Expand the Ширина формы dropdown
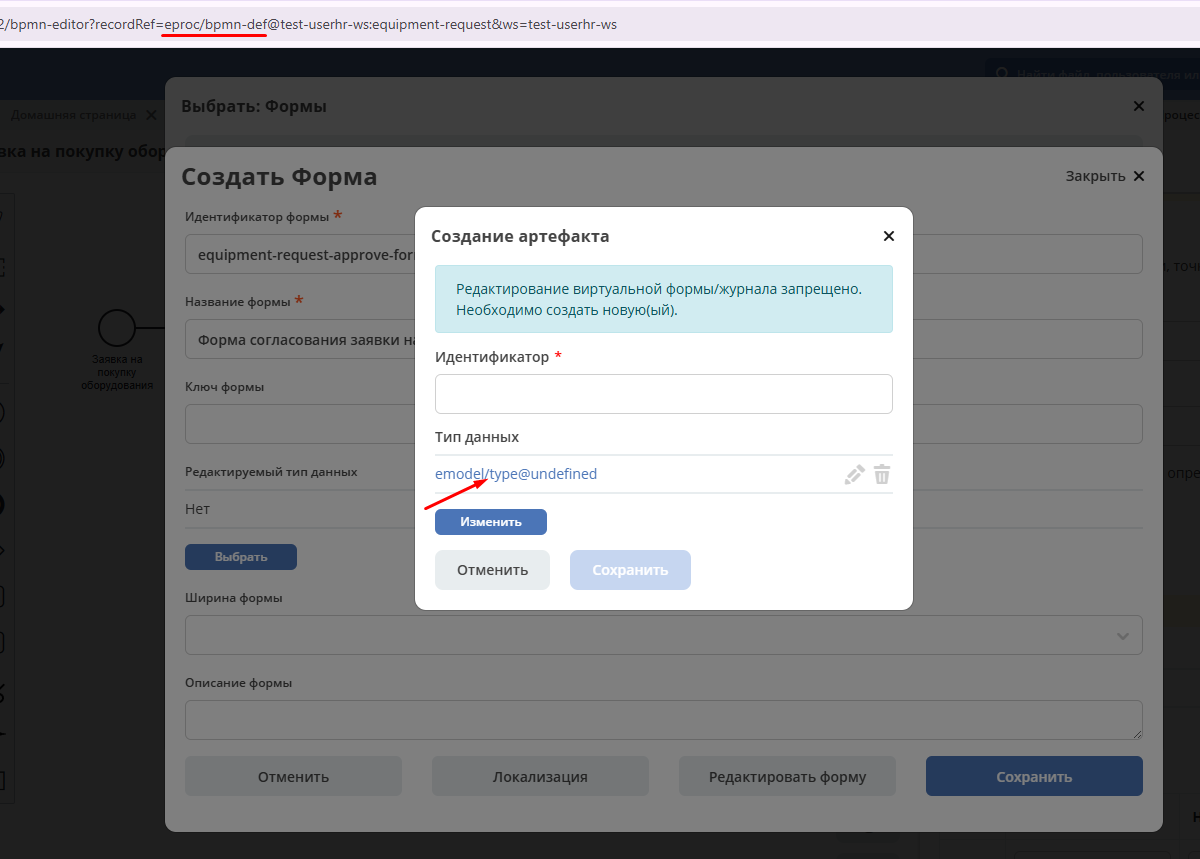Screen dimensions: 1200x859 coord(1122,635)
